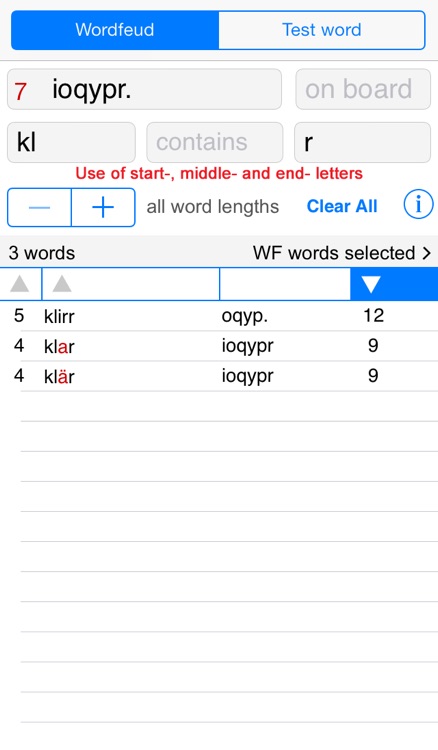Select the word klirr
The width and height of the screenshot is (438, 750).
point(59,316)
